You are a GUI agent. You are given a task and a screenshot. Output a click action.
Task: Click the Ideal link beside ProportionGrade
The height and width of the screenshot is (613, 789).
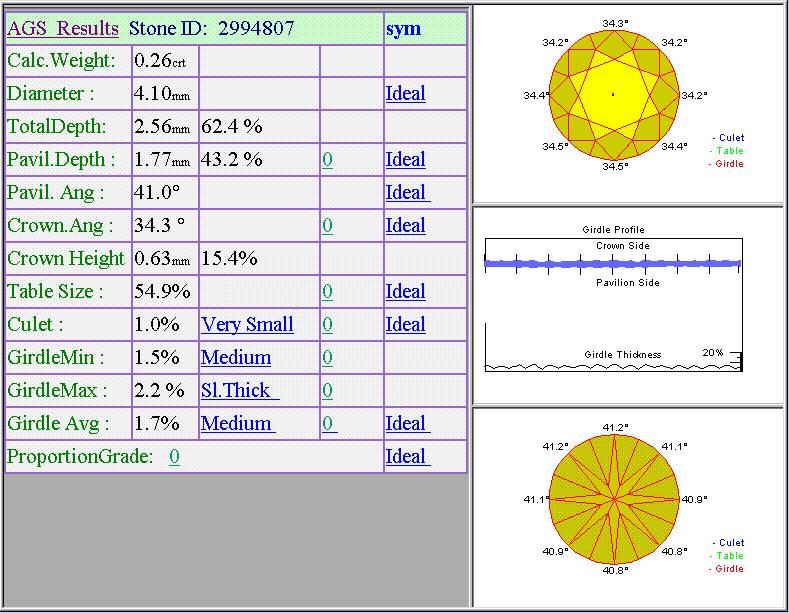click(406, 457)
